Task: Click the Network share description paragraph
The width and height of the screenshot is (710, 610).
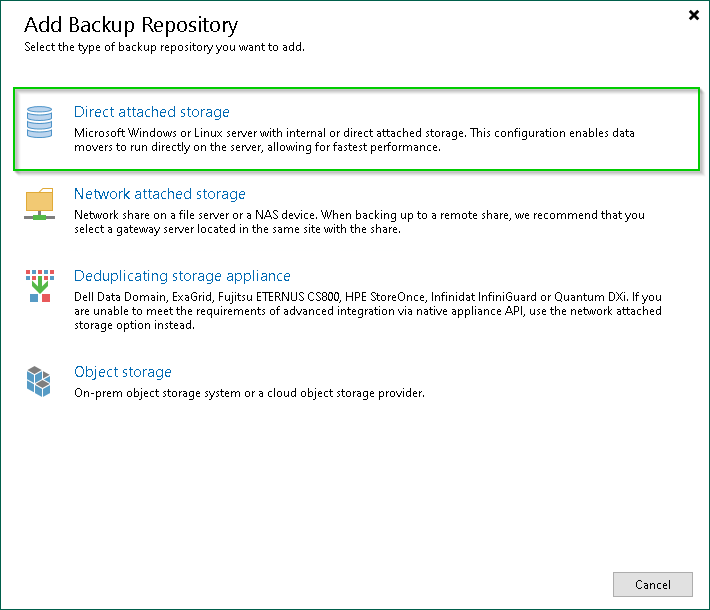Action: click(x=359, y=222)
